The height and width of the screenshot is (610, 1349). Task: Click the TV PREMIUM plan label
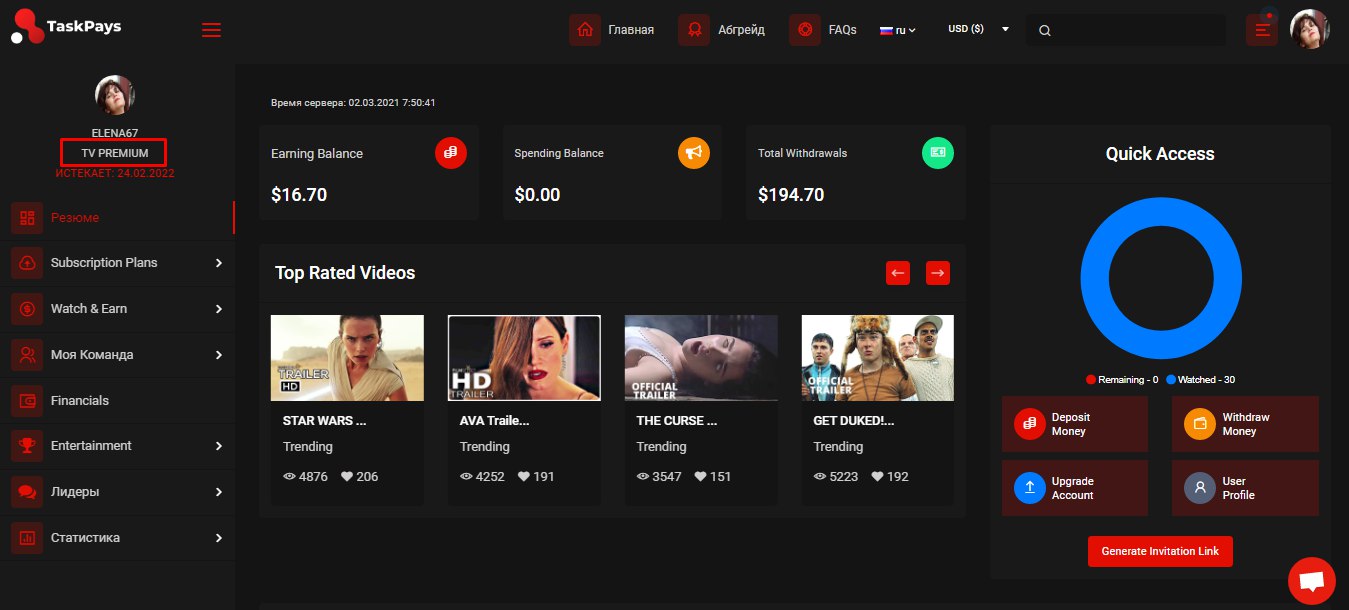pyautogui.click(x=115, y=153)
